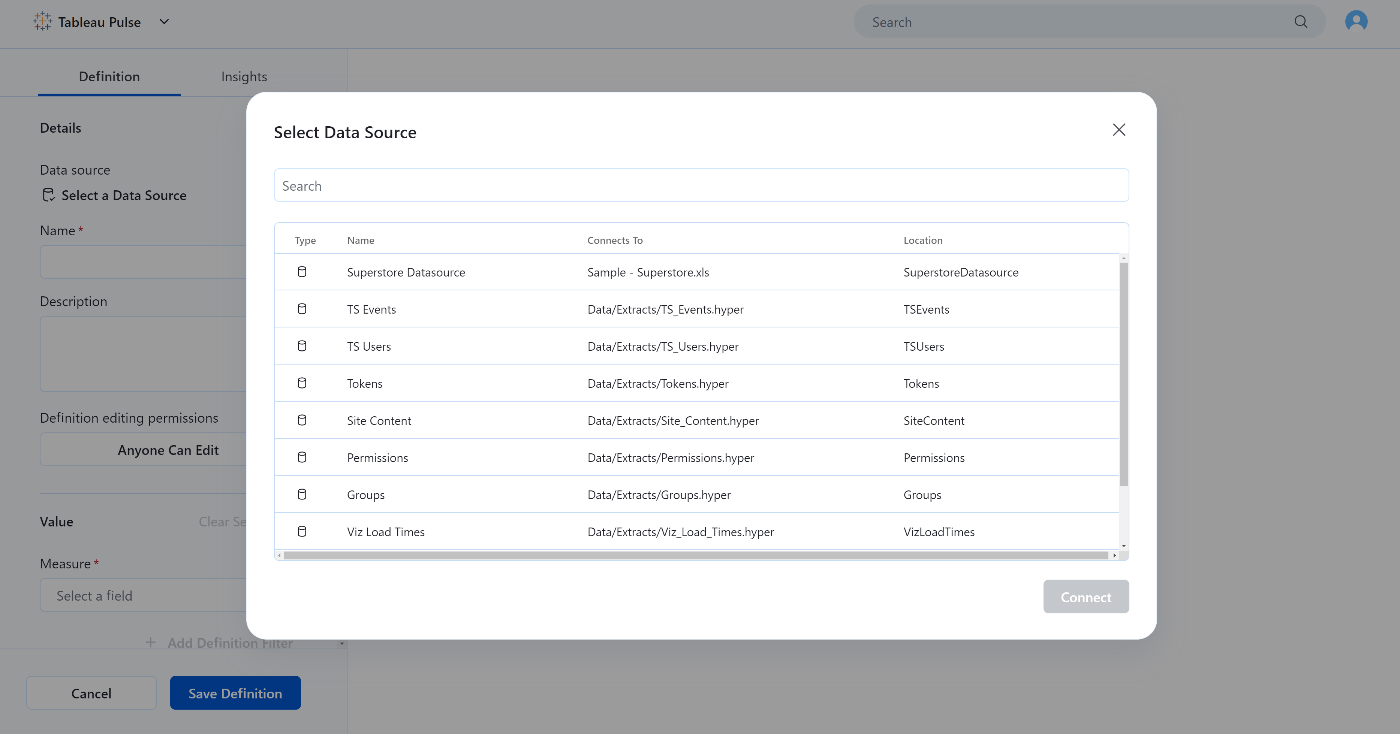The height and width of the screenshot is (734, 1400).
Task: Click 'Data/Extracts/Permissions.hyper' cell
Action: (x=671, y=457)
